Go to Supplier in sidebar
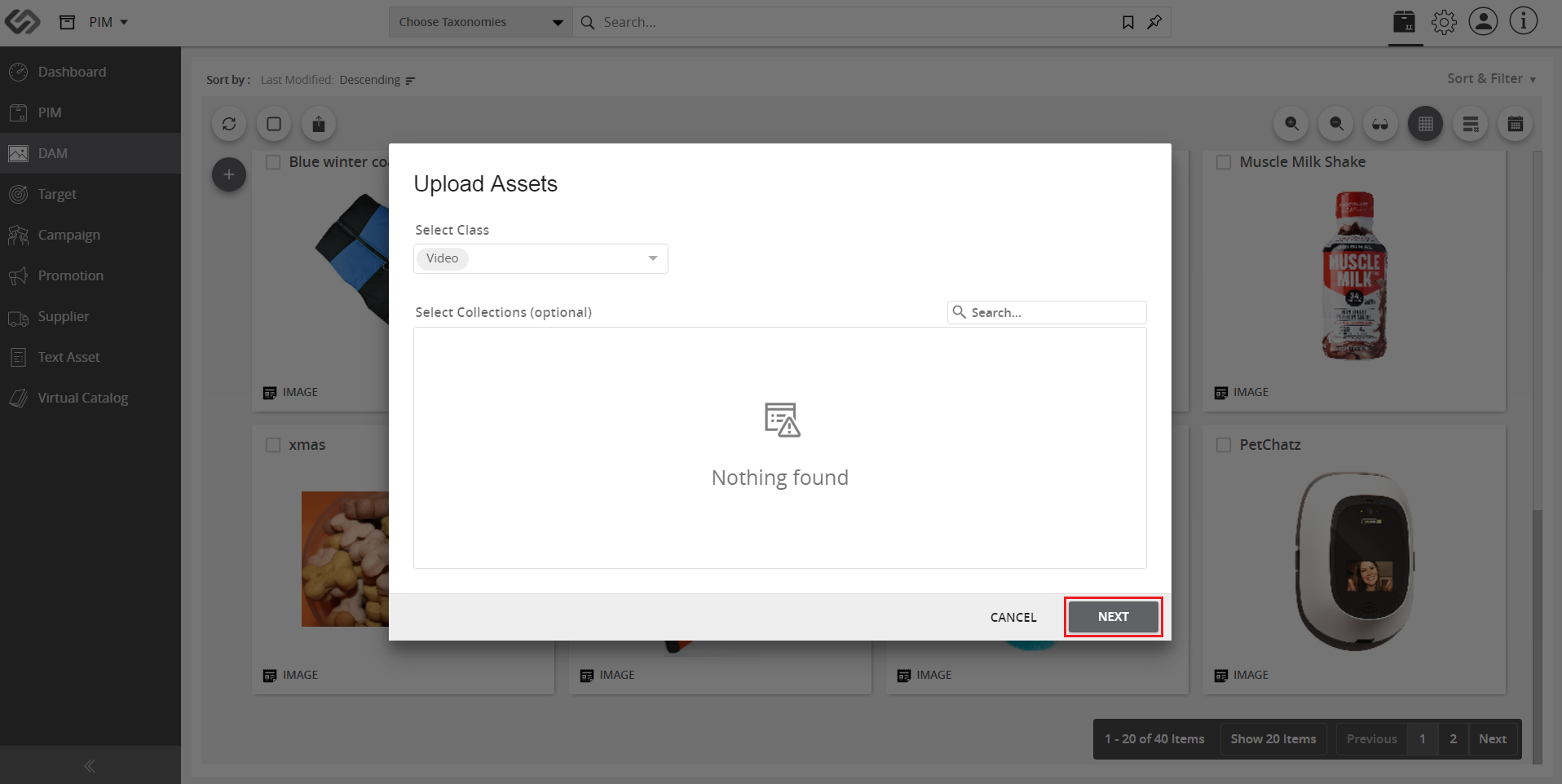1562x784 pixels. (x=90, y=316)
